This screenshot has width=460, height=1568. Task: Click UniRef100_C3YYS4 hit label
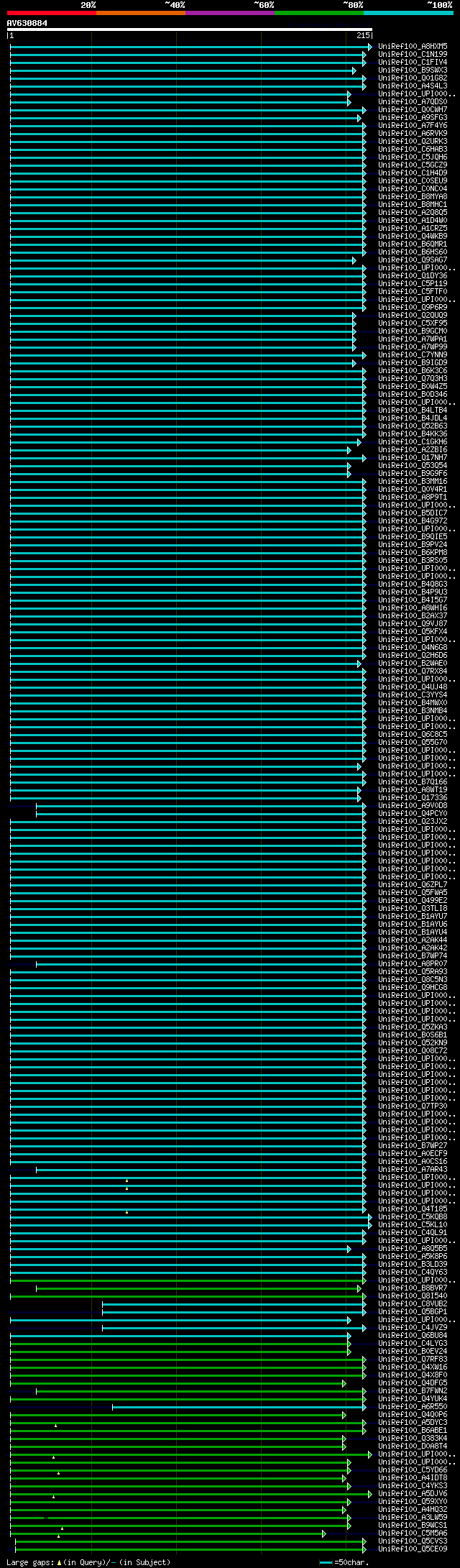[x=413, y=694]
